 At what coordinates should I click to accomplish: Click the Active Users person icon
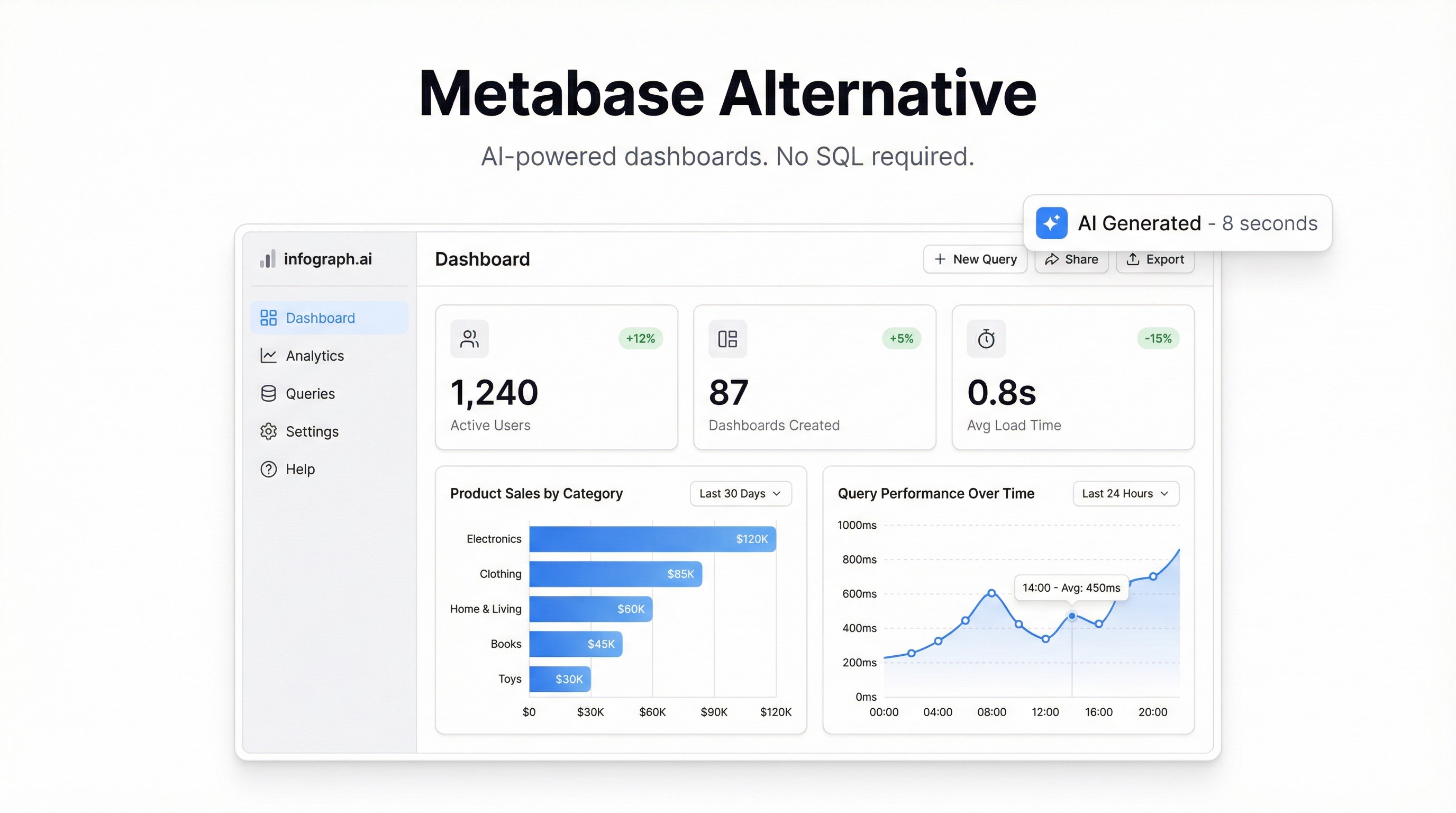469,338
